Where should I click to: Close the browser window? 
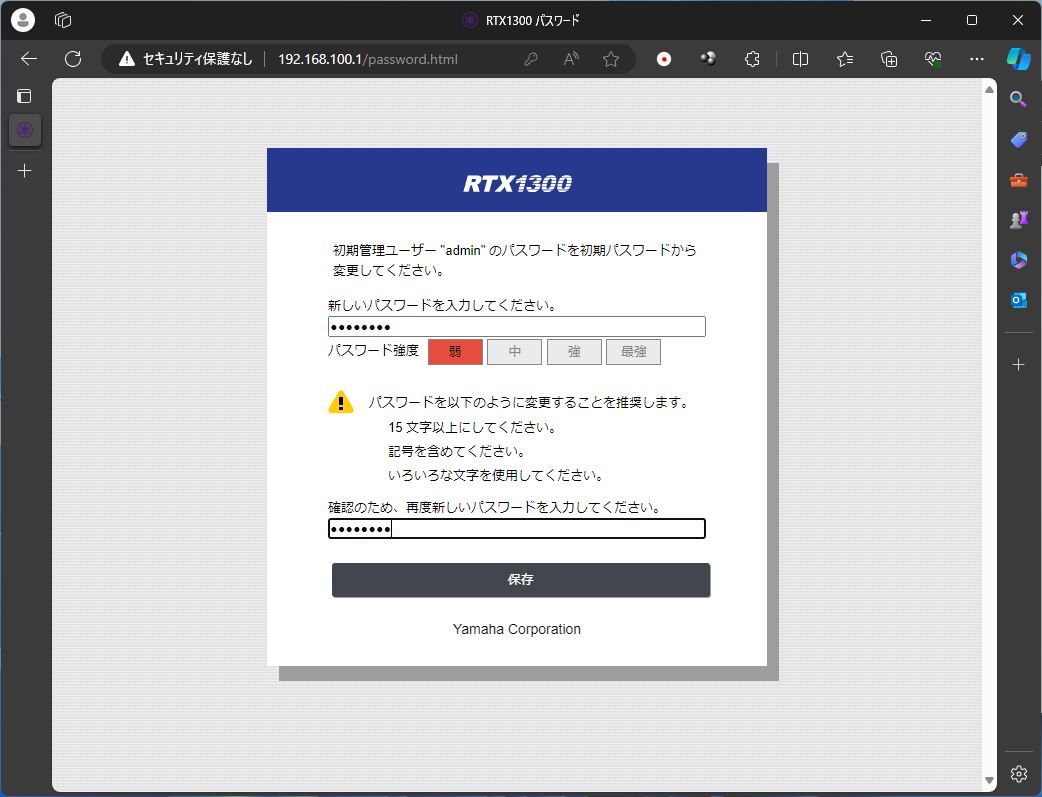[x=1017, y=20]
